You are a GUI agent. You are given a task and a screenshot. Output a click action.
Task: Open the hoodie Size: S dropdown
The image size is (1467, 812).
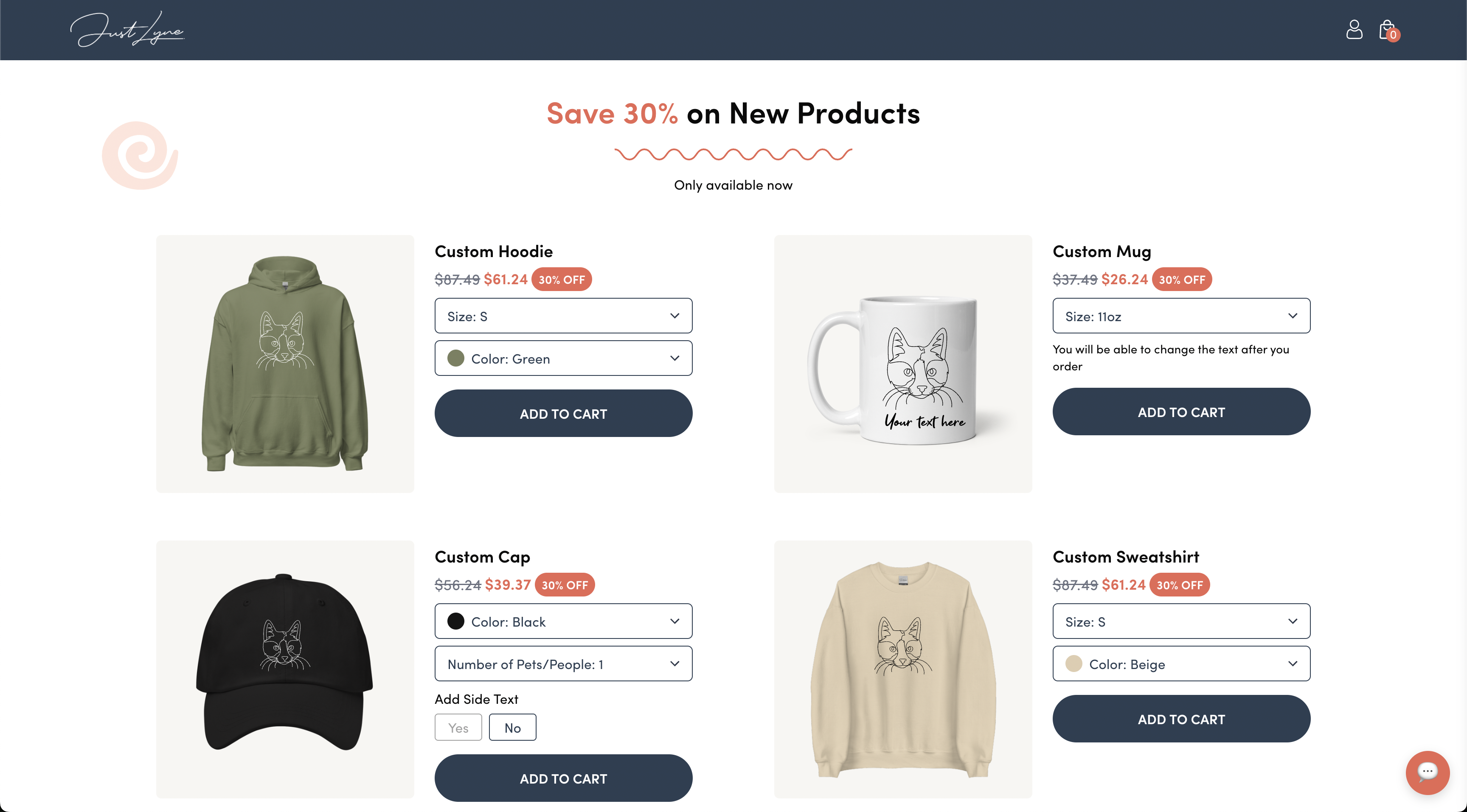(563, 315)
